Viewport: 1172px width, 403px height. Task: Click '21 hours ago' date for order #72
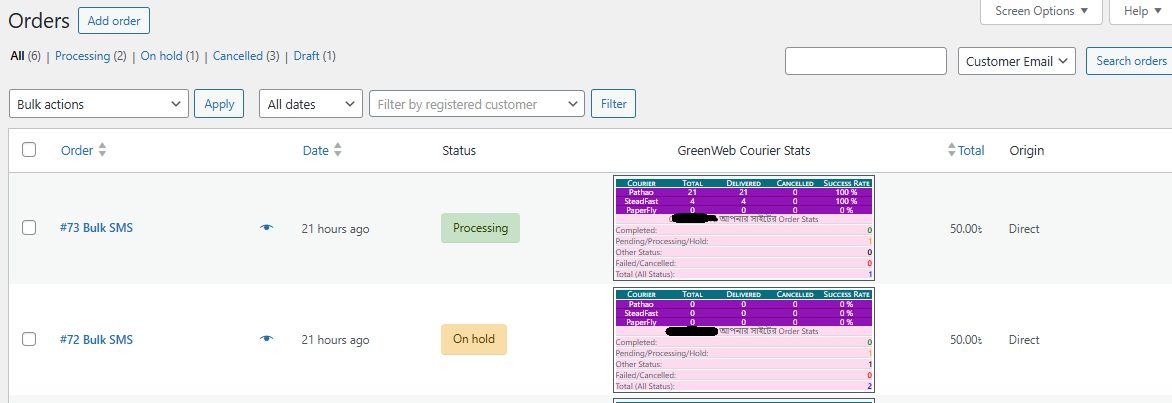click(x=335, y=340)
